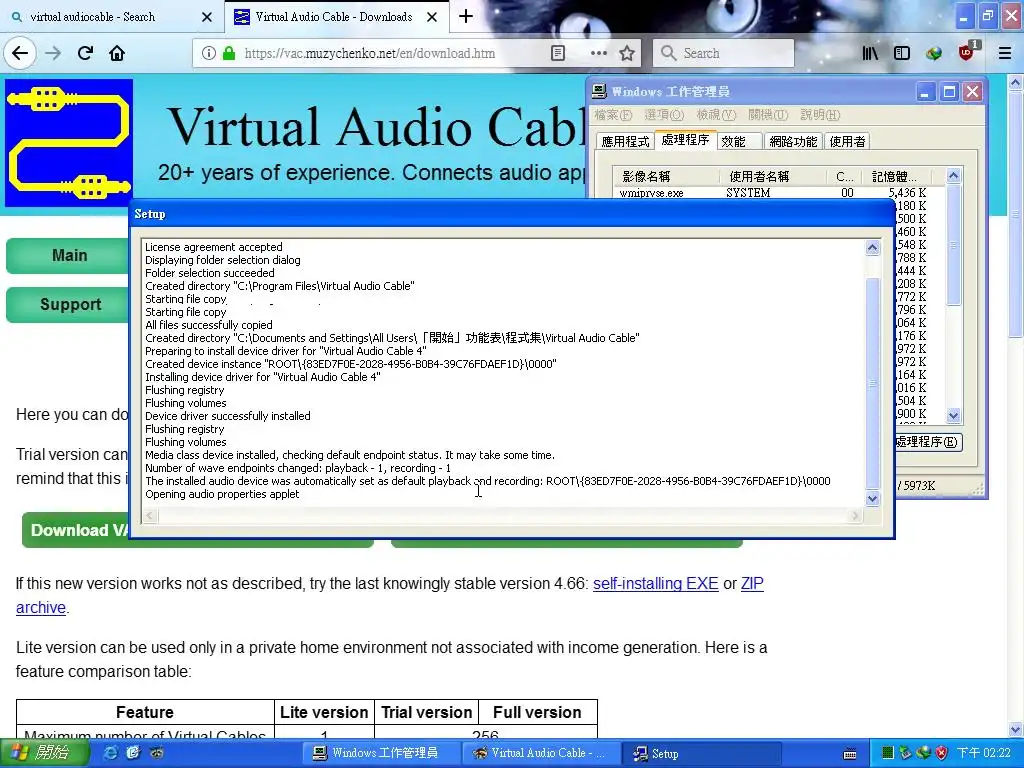Screen dimensions: 1024x768
Task: Switch to 效能 tab in Task Manager
Action: tap(737, 142)
